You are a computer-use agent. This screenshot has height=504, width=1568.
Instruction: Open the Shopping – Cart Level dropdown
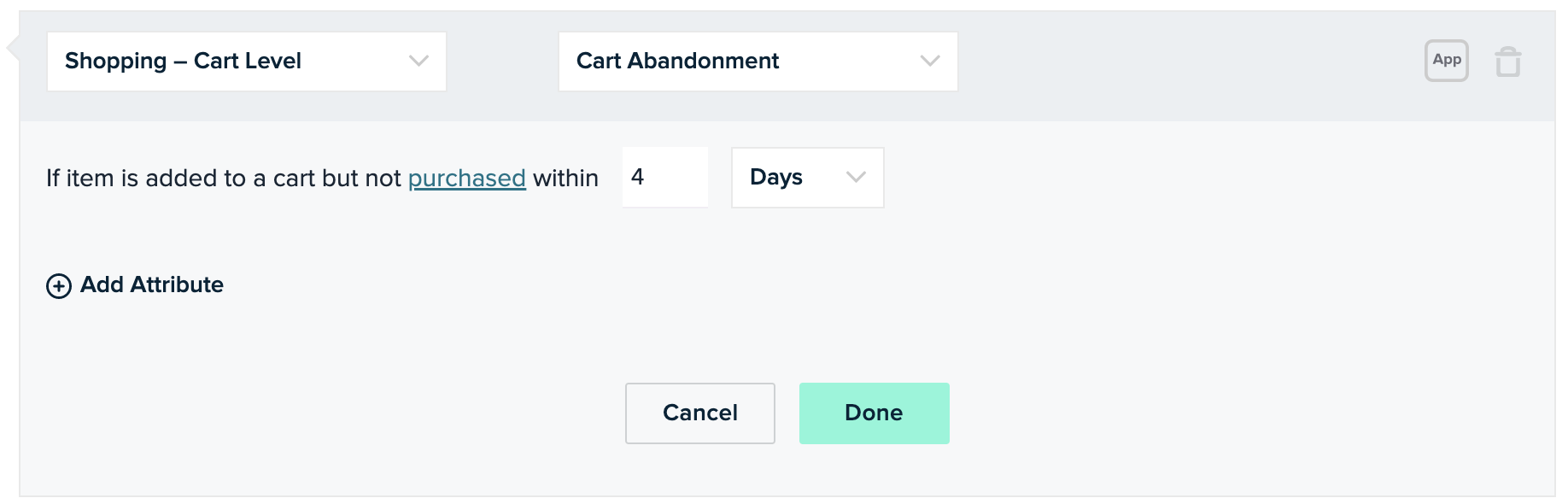pos(247,62)
